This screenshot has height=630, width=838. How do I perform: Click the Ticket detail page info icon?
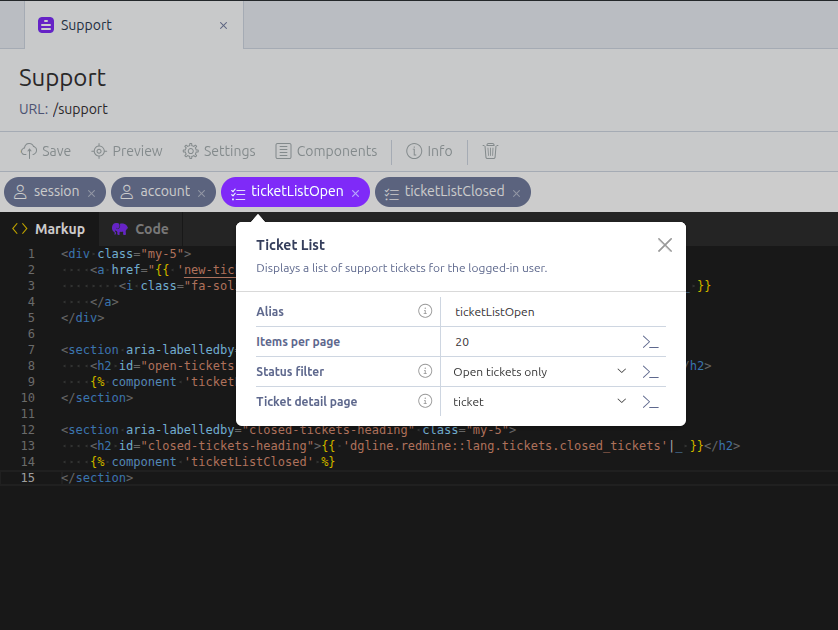click(x=425, y=402)
